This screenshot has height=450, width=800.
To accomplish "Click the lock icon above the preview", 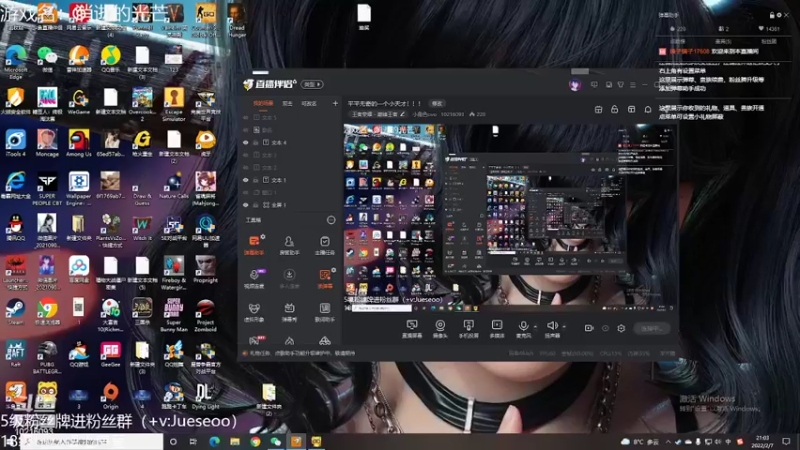I will pyautogui.click(x=614, y=109).
